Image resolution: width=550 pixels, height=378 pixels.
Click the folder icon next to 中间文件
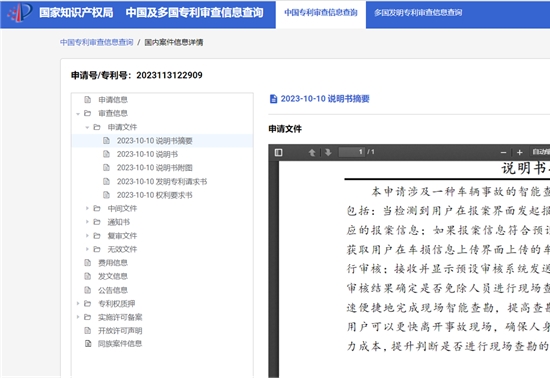pos(97,209)
